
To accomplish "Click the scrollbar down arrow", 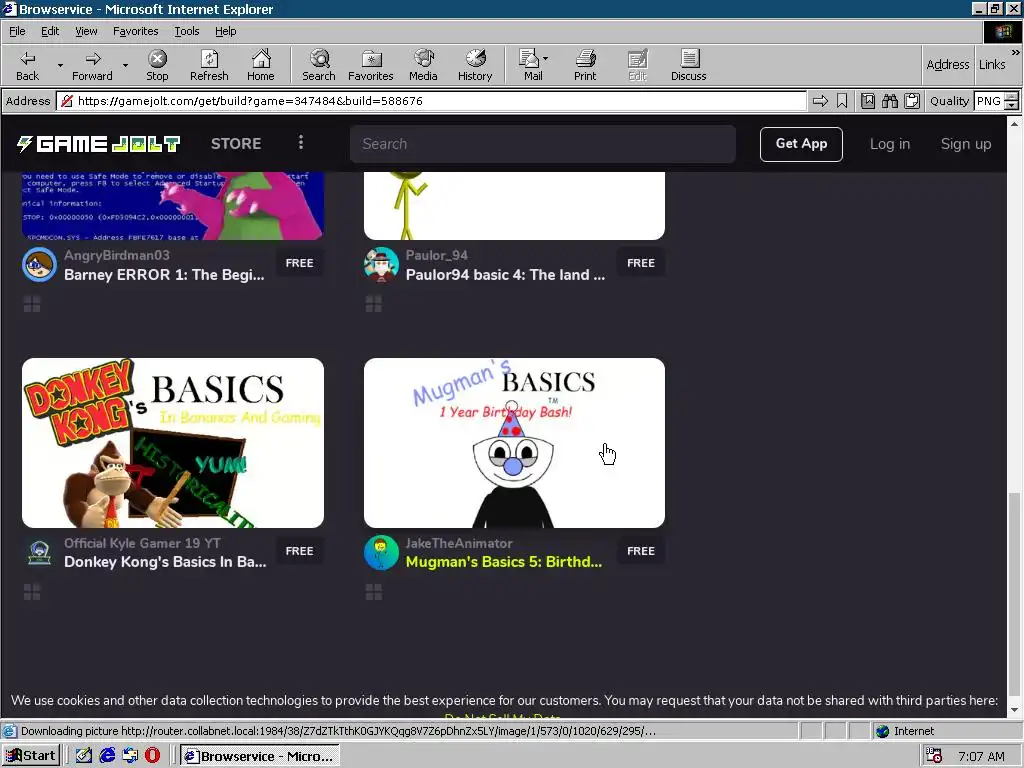I will [x=1014, y=709].
